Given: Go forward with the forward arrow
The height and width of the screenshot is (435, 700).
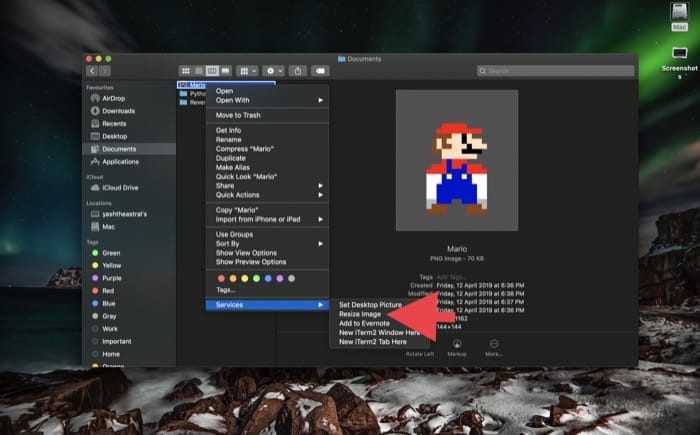Looking at the screenshot, I should [x=105, y=71].
